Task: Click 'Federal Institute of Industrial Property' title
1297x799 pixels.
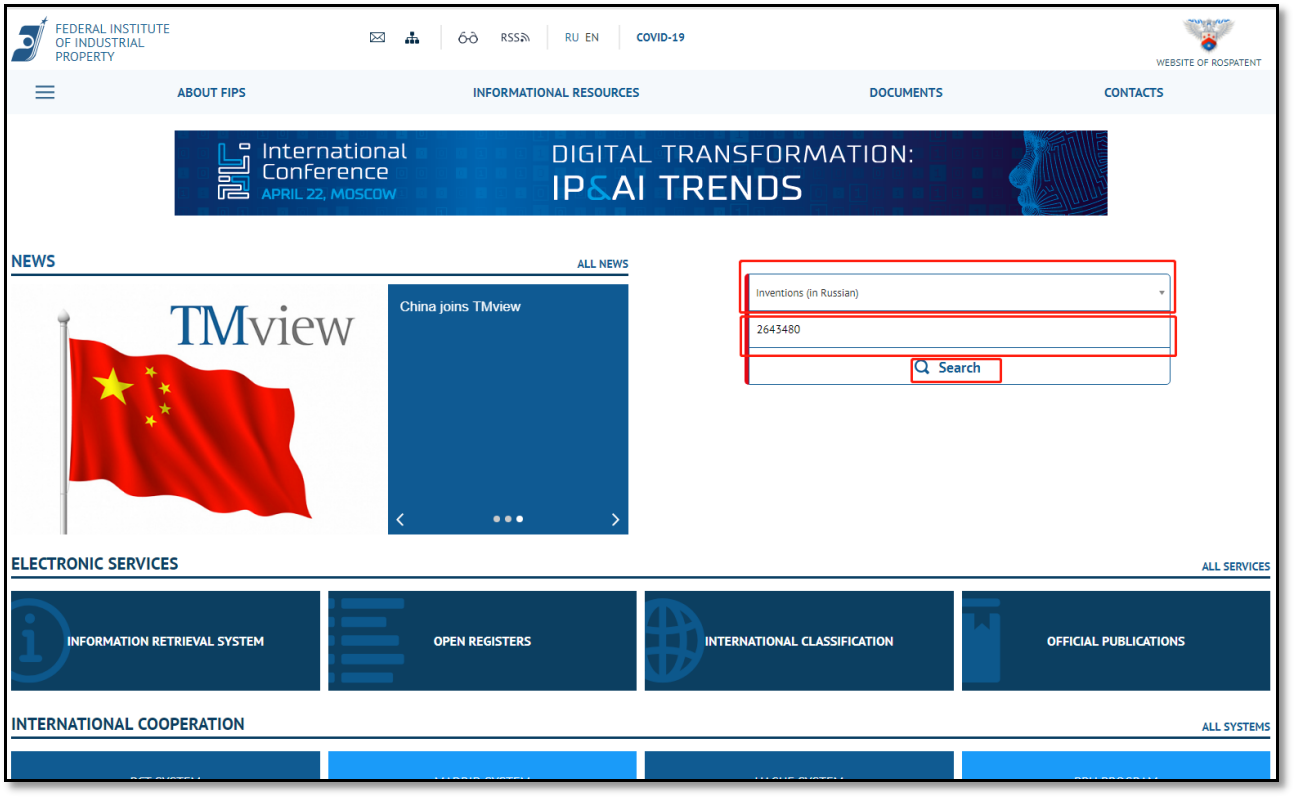Action: click(112, 43)
